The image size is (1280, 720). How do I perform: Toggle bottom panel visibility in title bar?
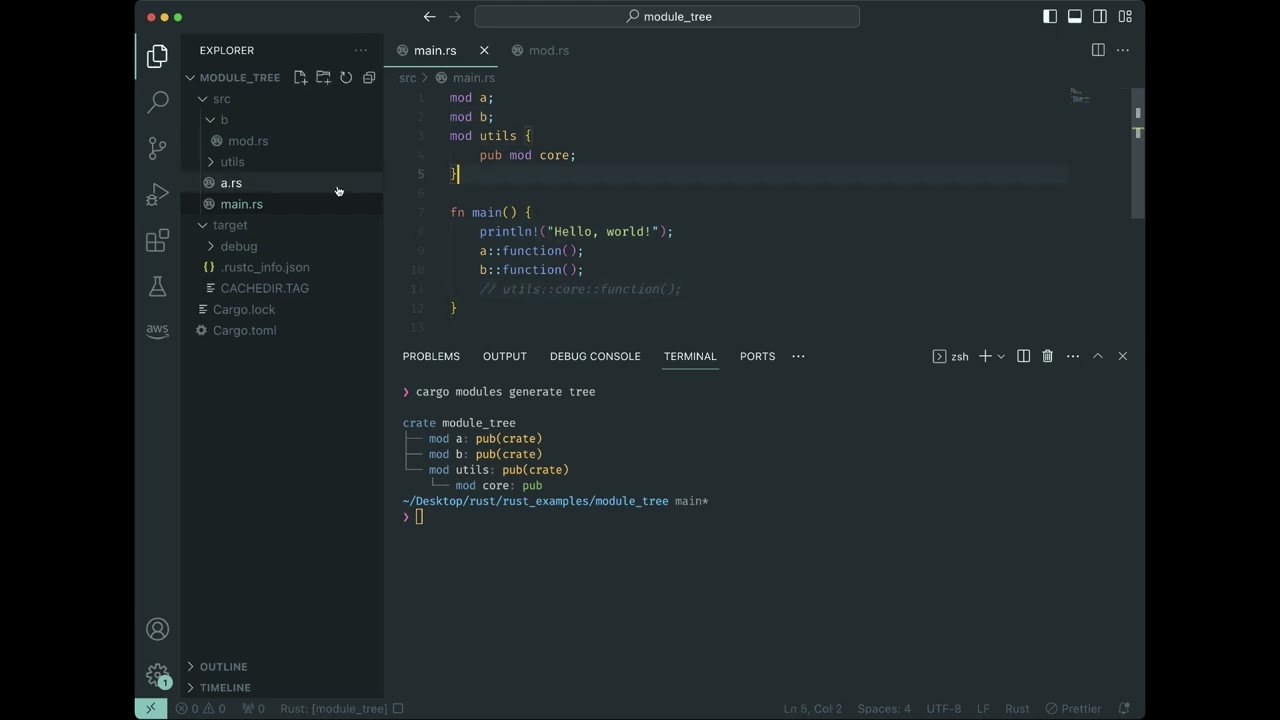coord(1075,16)
